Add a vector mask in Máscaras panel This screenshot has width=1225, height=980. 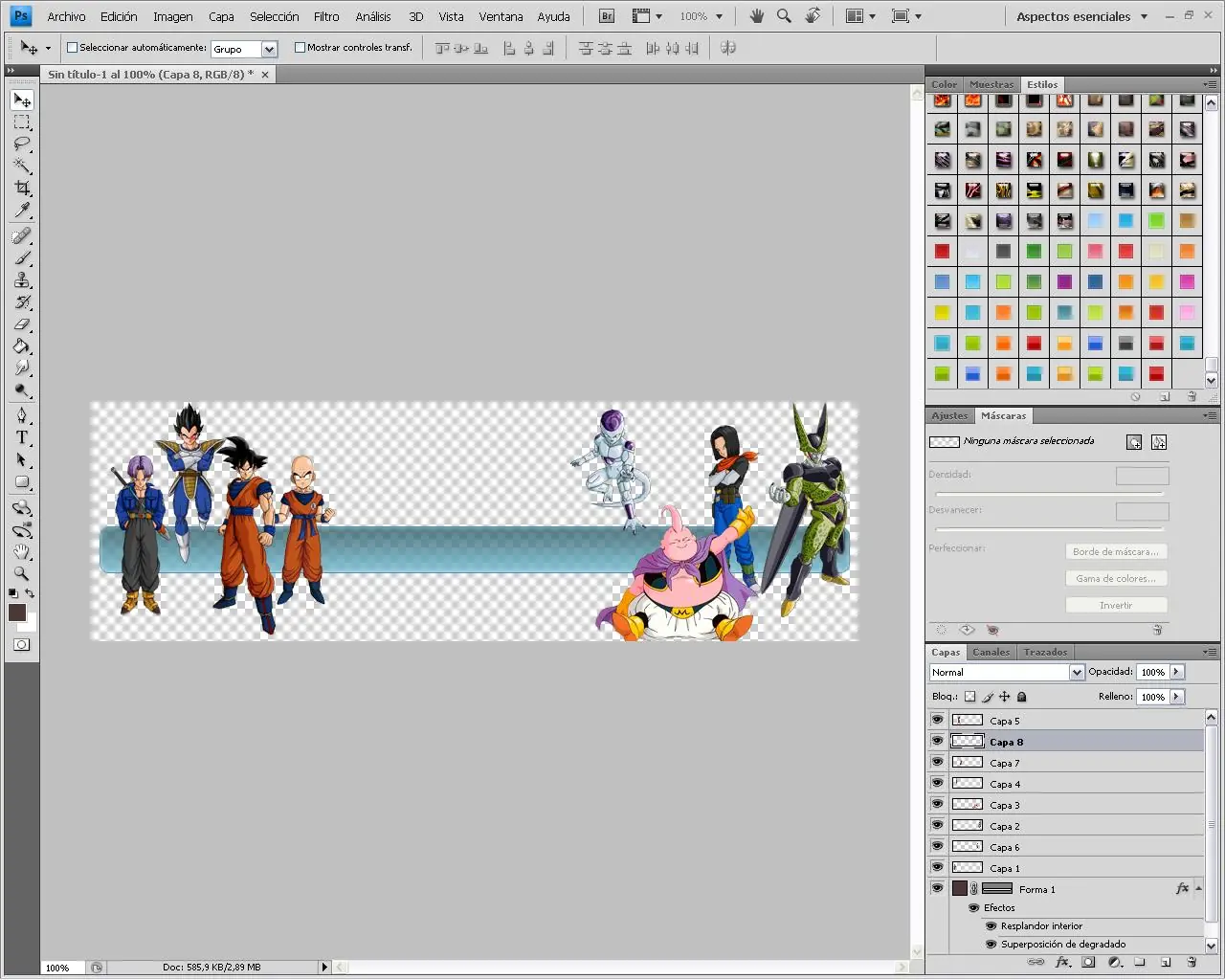[x=1159, y=442]
